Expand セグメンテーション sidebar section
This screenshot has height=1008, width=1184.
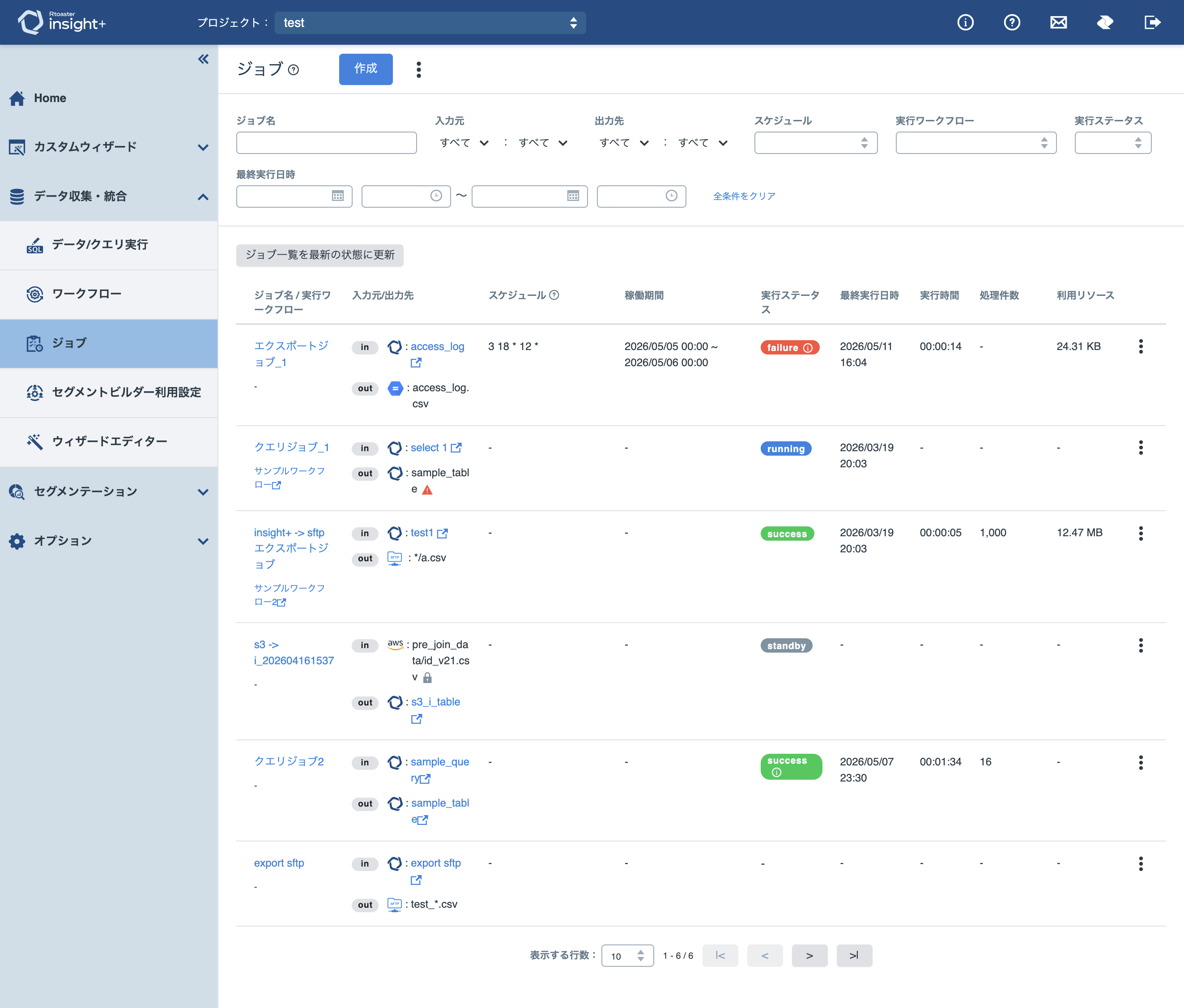[x=109, y=491]
